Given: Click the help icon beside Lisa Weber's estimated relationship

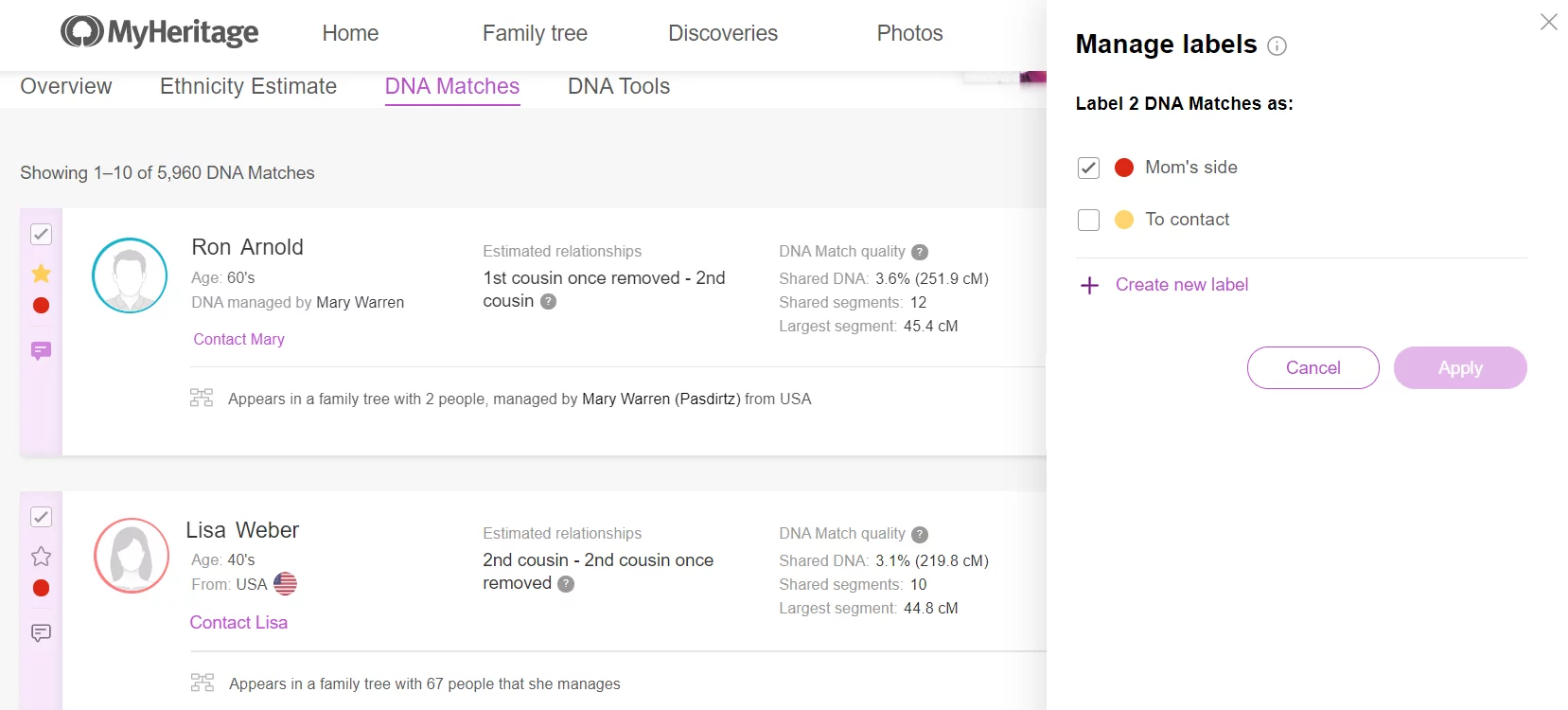Looking at the screenshot, I should tap(566, 584).
